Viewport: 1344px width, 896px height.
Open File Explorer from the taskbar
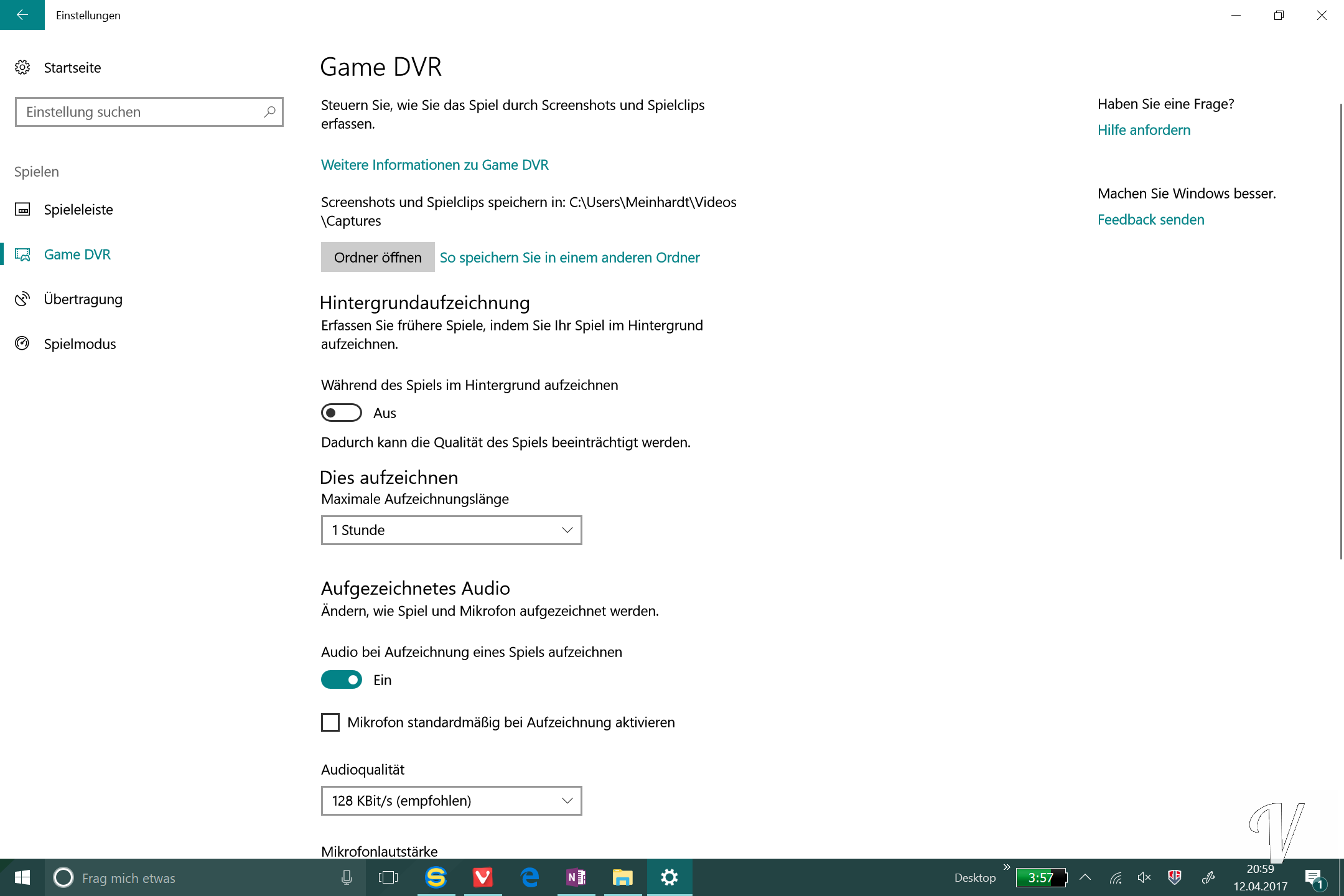(x=622, y=877)
